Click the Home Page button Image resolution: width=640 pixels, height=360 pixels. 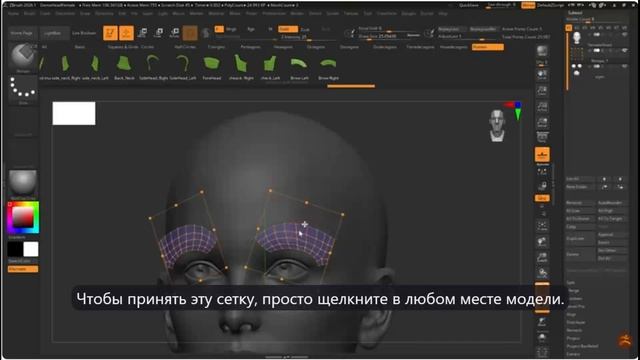(x=22, y=33)
